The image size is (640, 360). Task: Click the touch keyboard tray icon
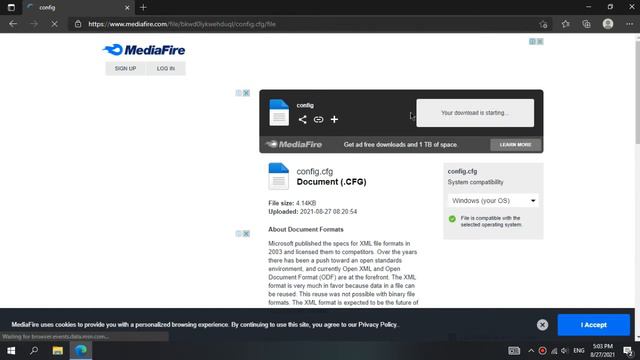tap(514, 351)
